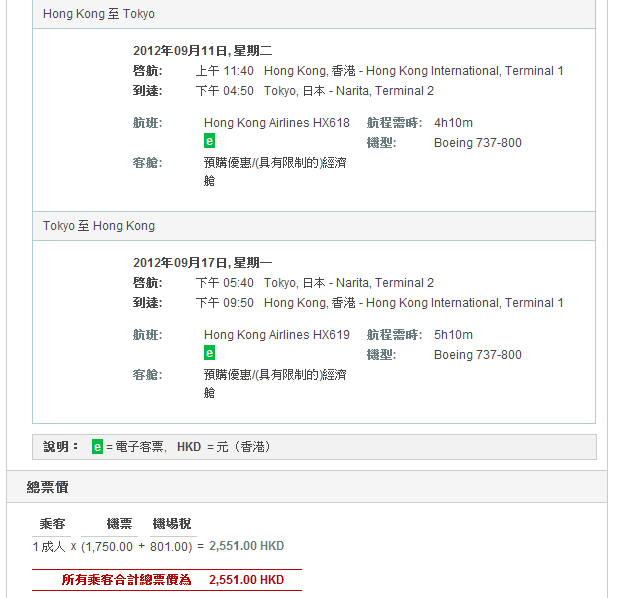Click the green e-ticket icon under HX618
This screenshot has width=620, height=598.
[209, 141]
